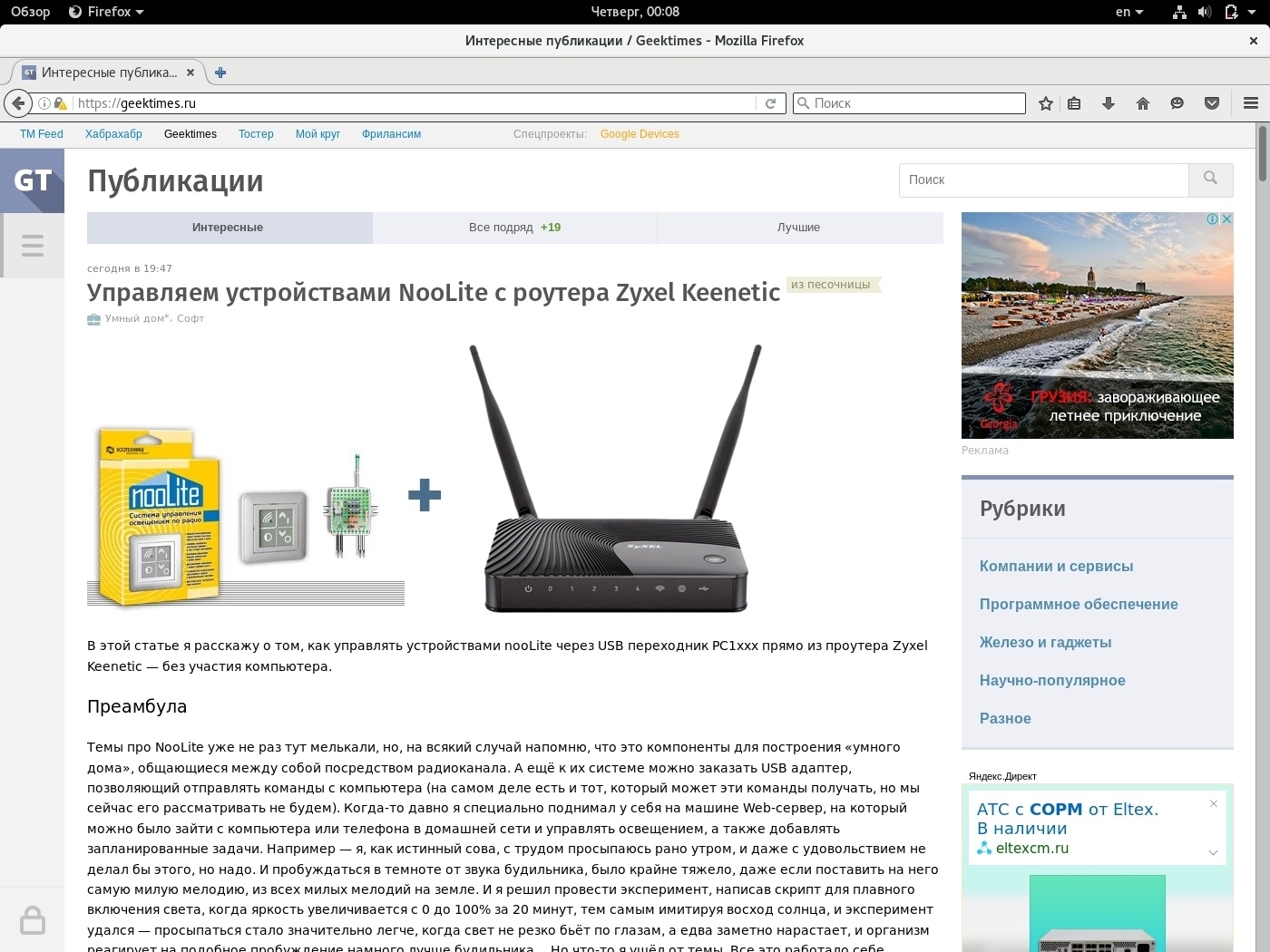Save page to Pocket icon
This screenshot has width=1270, height=952.
click(1212, 103)
